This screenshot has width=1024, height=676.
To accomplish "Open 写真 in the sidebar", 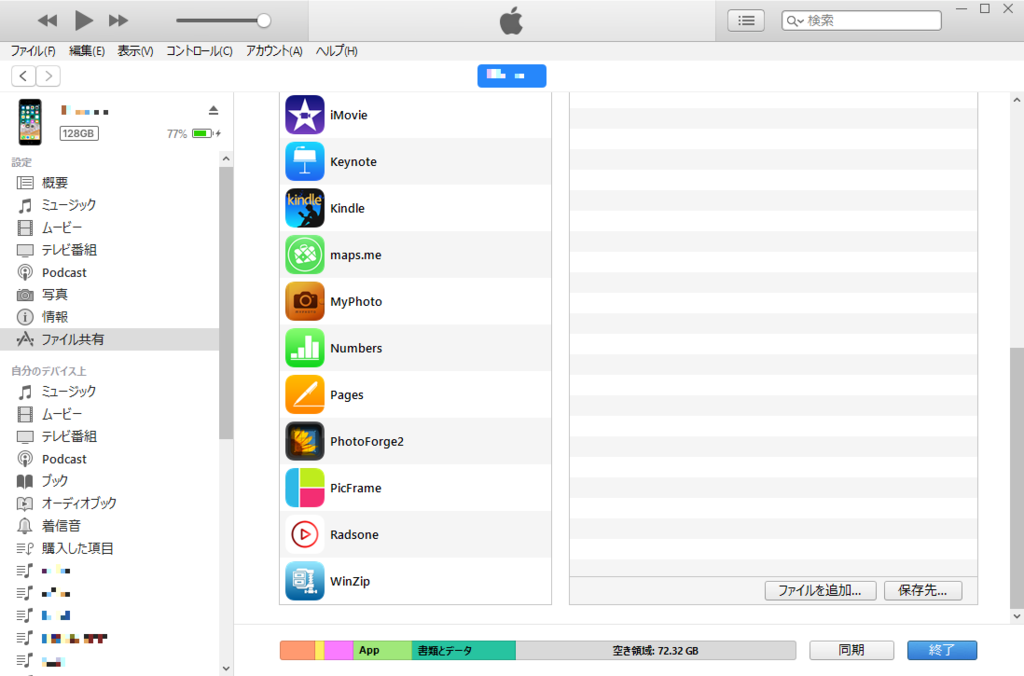I will [110, 295].
